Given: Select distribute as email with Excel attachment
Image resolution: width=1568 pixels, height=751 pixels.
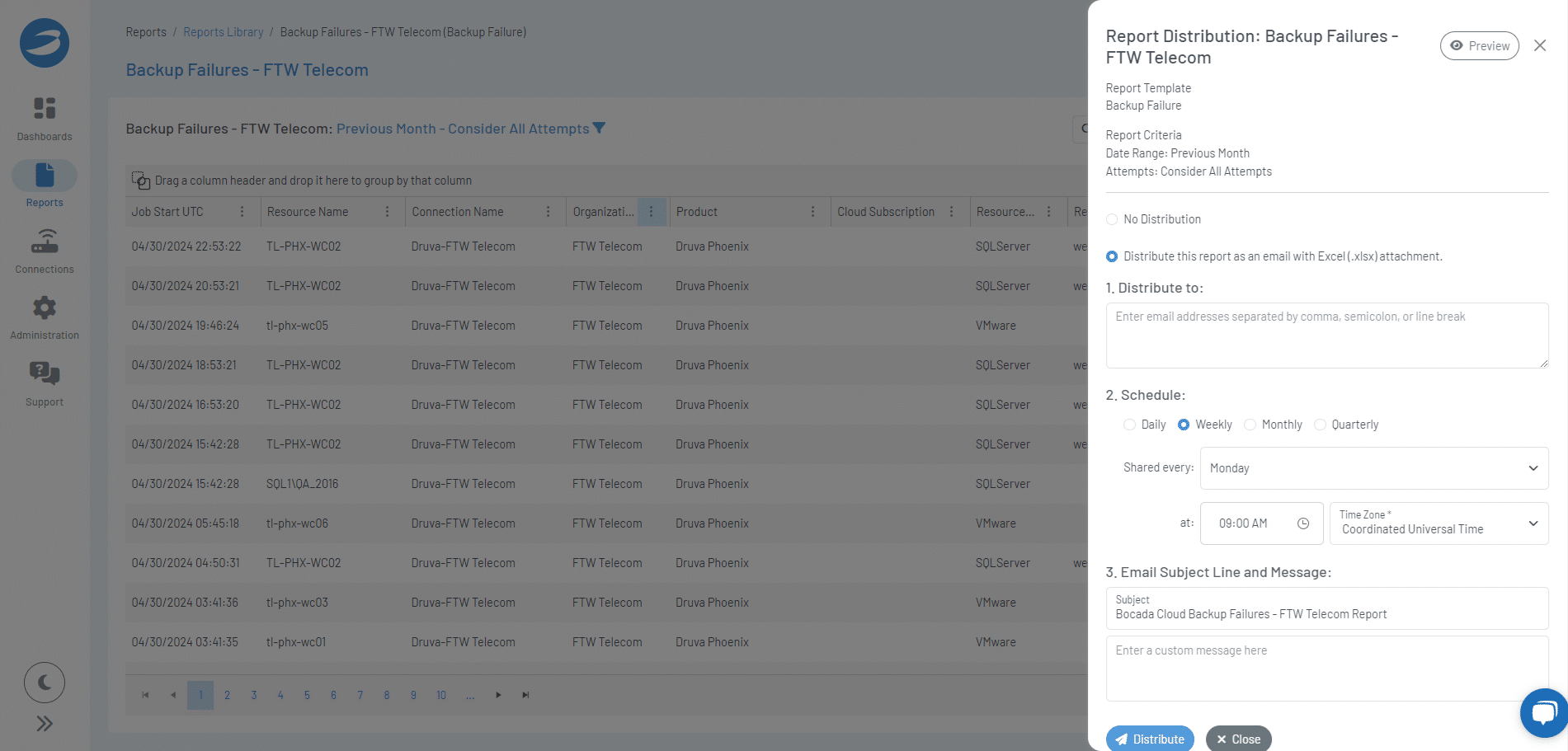Looking at the screenshot, I should [1112, 256].
